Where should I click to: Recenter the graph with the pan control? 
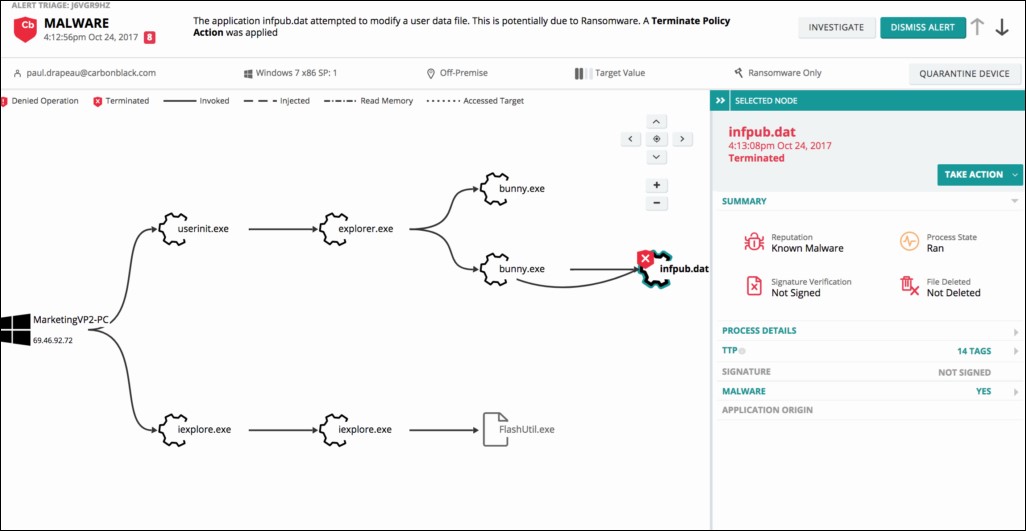point(656,139)
